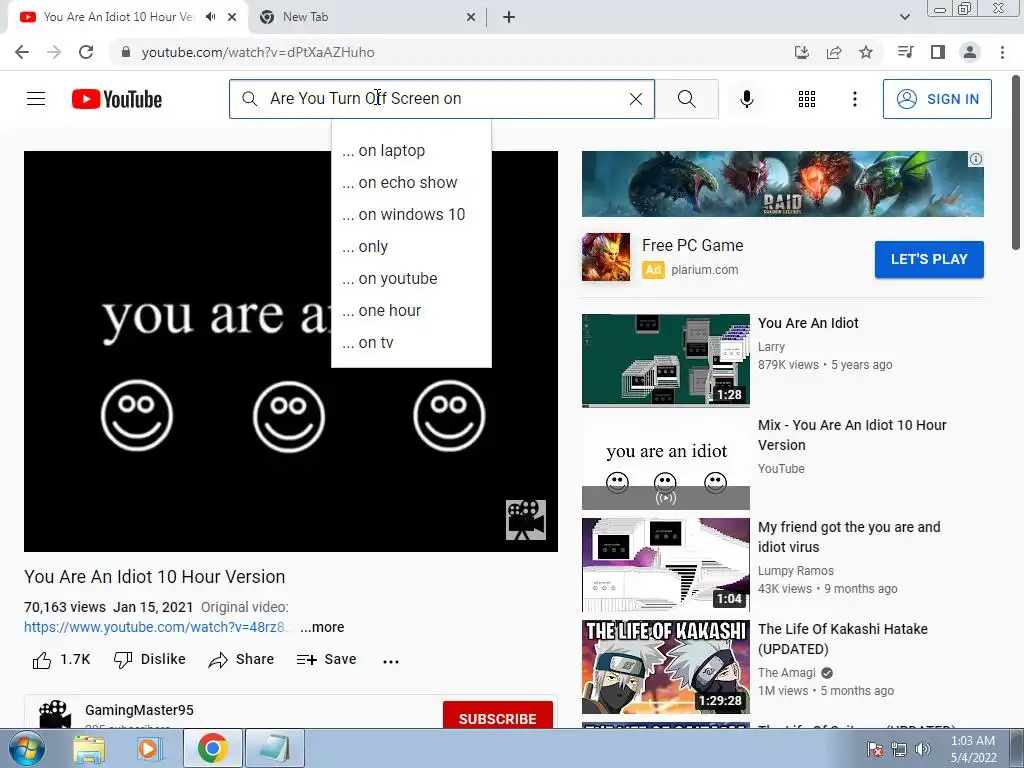The width and height of the screenshot is (1024, 768).
Task: Expand description with '...more'
Action: coord(322,627)
